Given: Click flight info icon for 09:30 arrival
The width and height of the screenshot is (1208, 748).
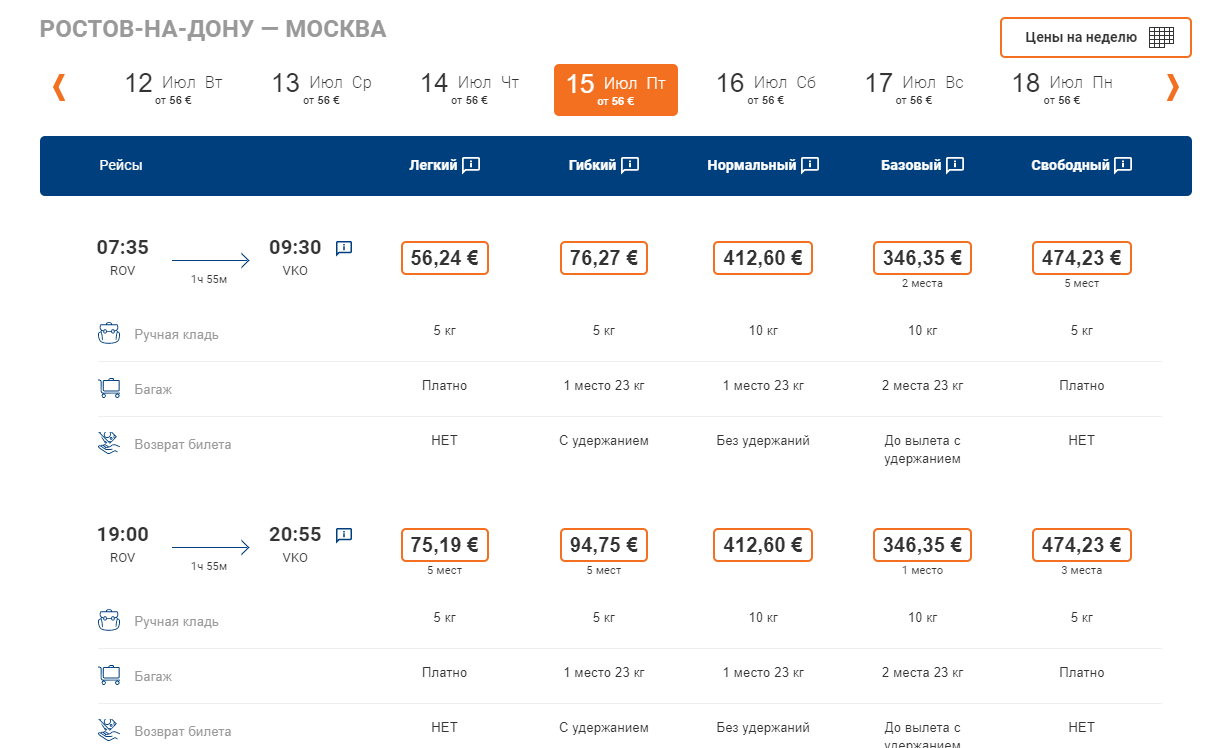Looking at the screenshot, I should coord(344,248).
